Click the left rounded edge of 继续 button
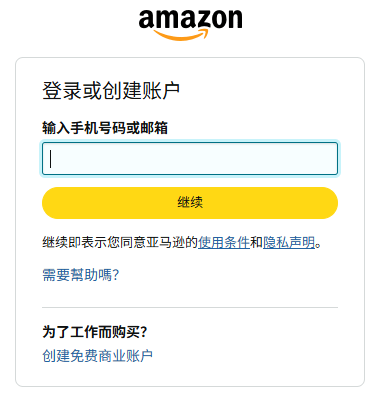This screenshot has width=383, height=408. click(50, 203)
